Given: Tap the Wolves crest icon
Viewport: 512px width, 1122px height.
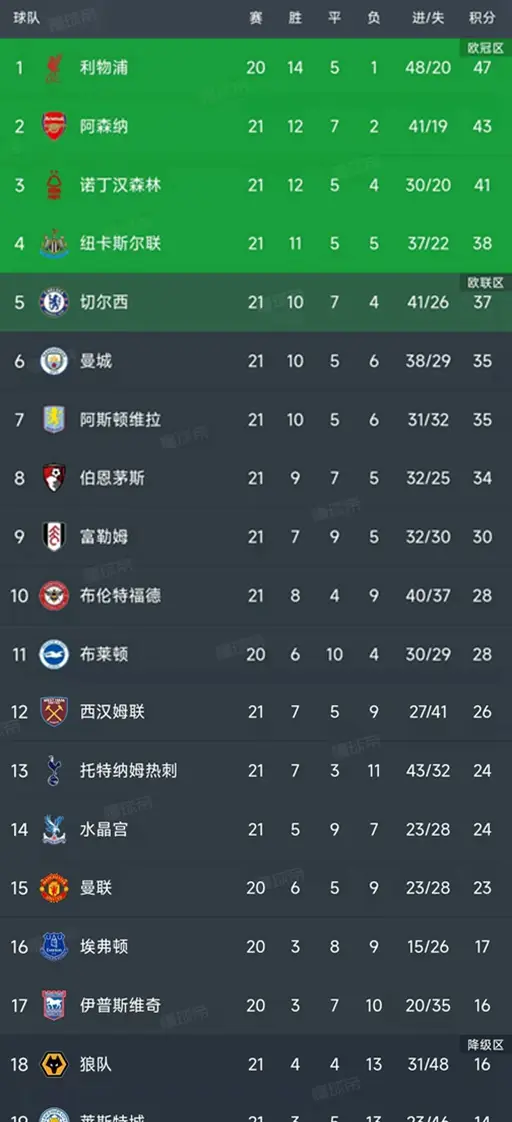Looking at the screenshot, I should tap(54, 1065).
